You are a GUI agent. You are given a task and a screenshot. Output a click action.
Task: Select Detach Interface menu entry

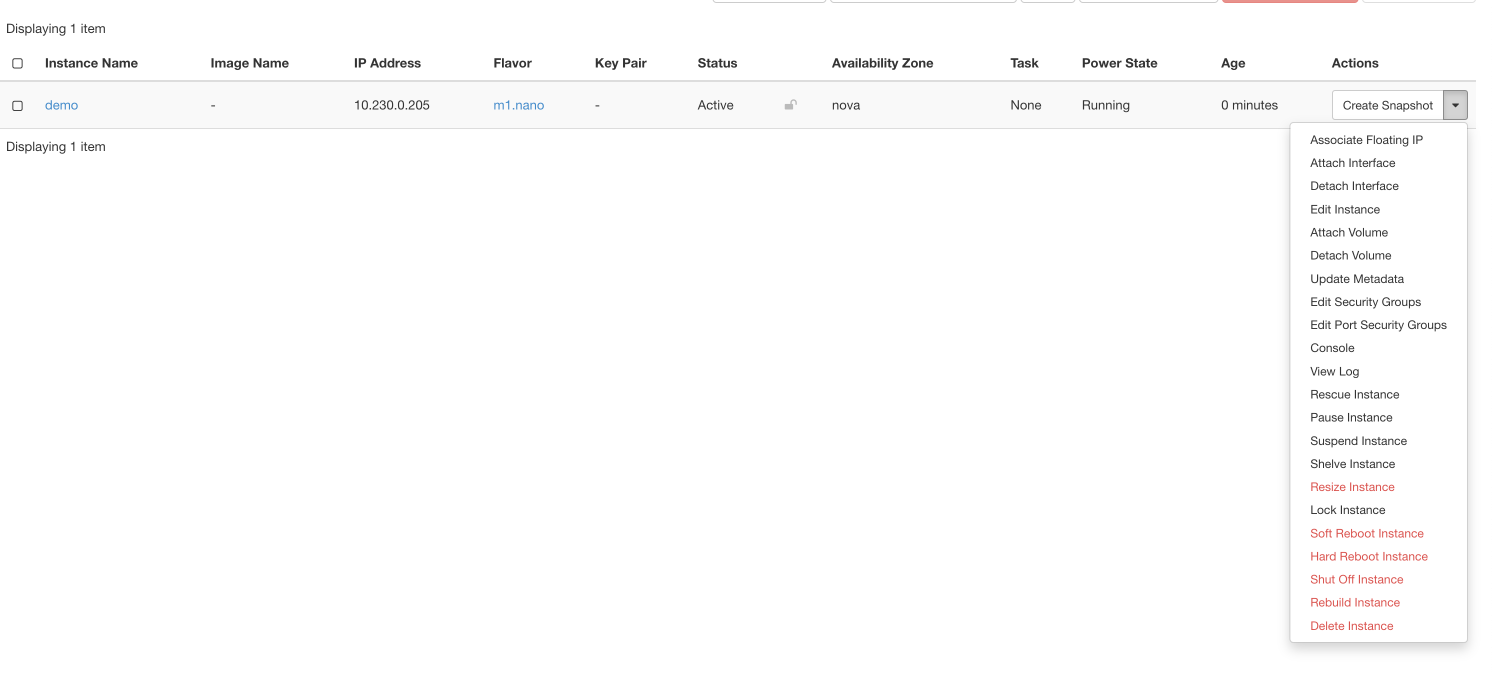point(1354,186)
